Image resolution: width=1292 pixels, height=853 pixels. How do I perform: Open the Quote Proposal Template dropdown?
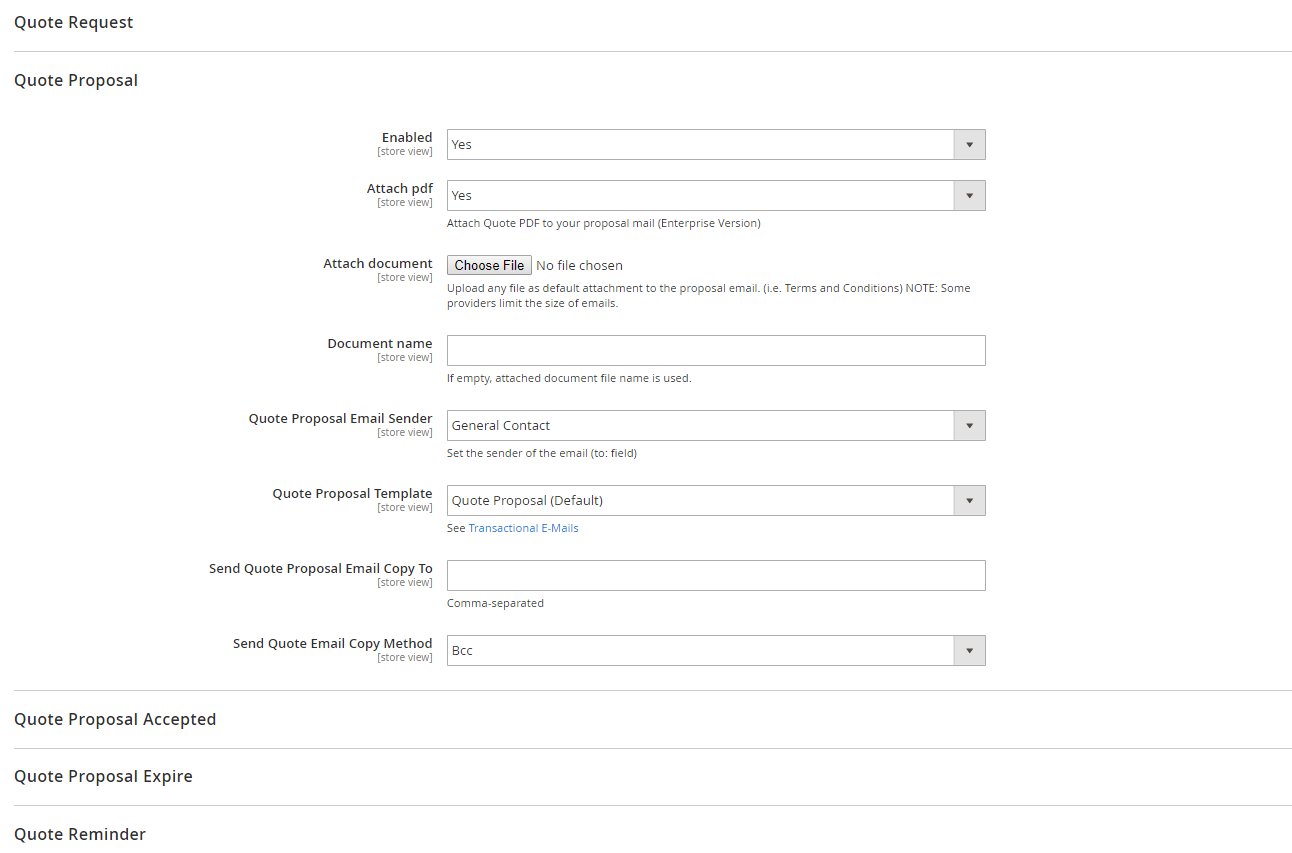pos(716,500)
